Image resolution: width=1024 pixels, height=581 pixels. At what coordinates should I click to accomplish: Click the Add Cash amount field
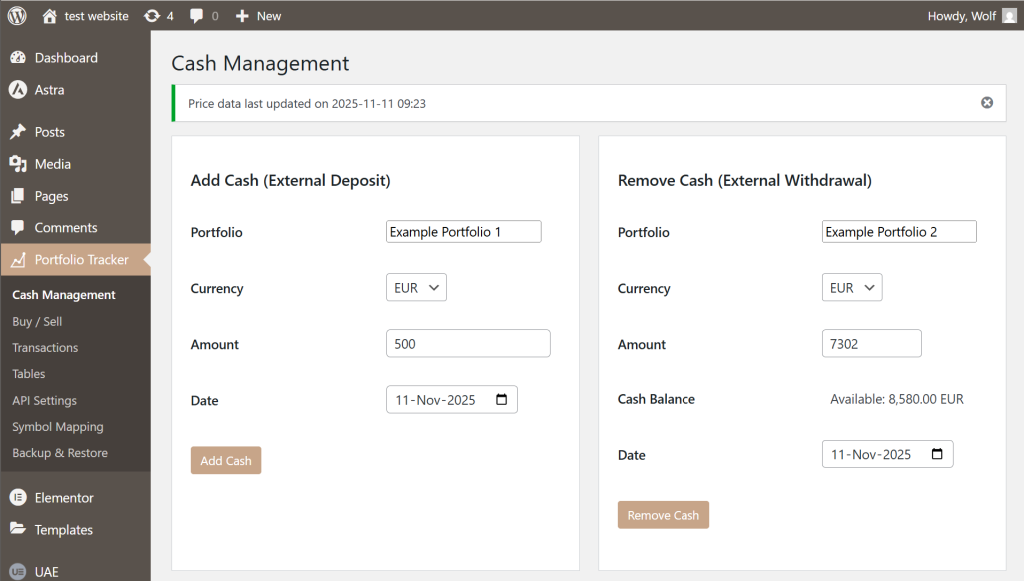[x=468, y=344]
